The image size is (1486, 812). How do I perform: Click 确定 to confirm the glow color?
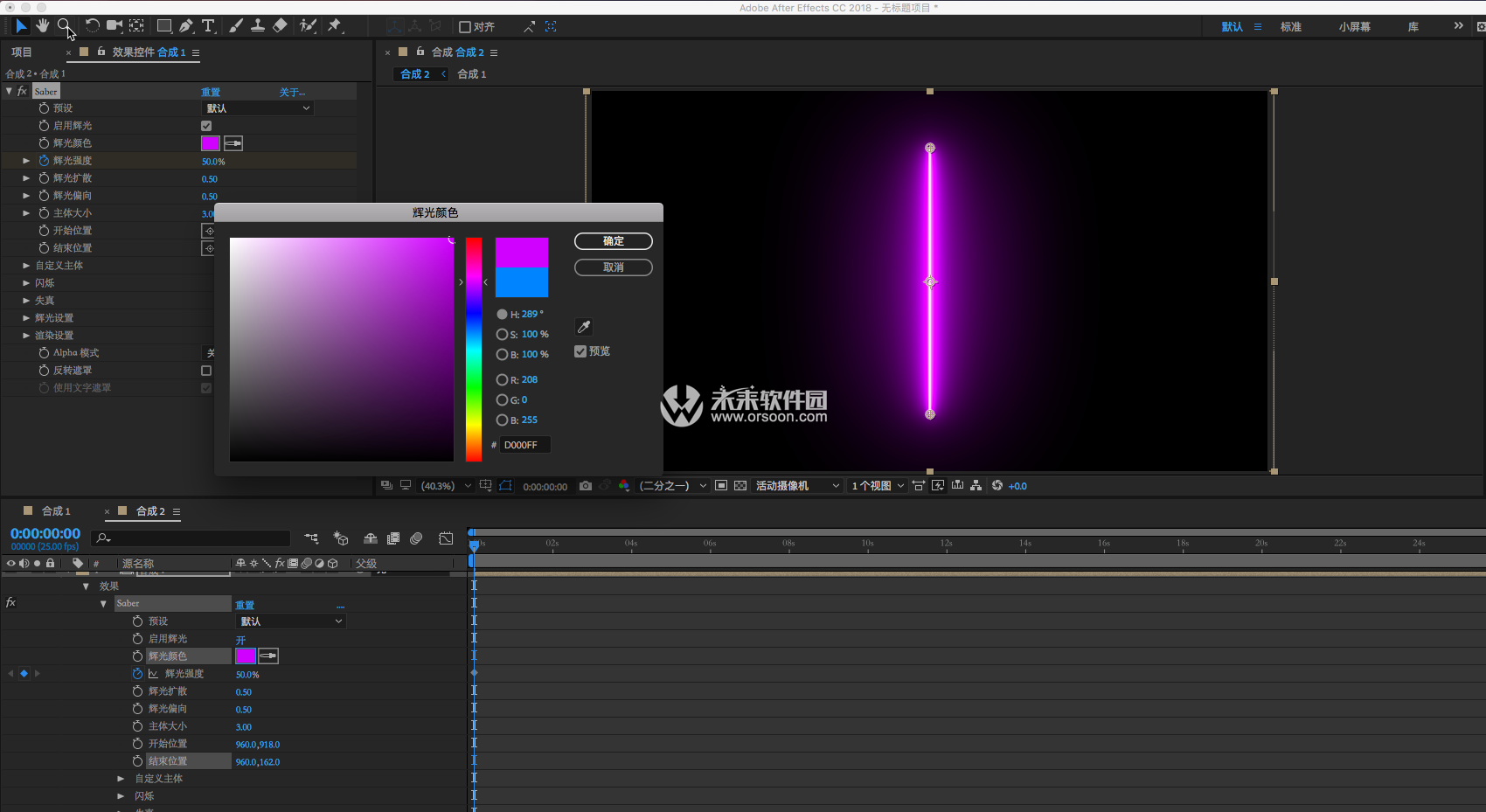coord(614,241)
